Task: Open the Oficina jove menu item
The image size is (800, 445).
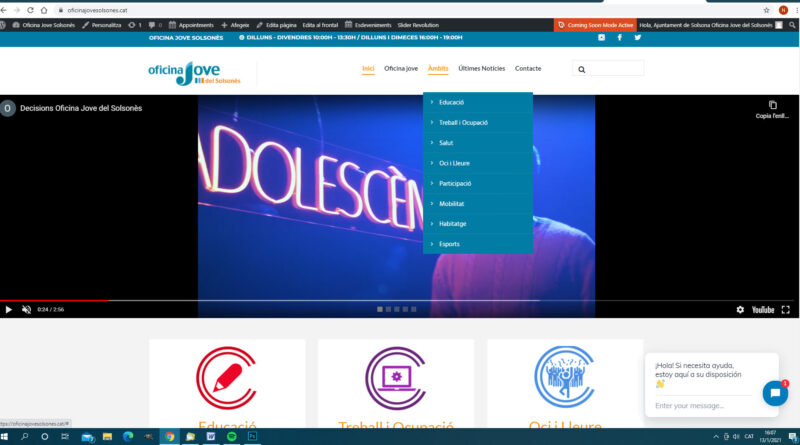Action: (401, 68)
